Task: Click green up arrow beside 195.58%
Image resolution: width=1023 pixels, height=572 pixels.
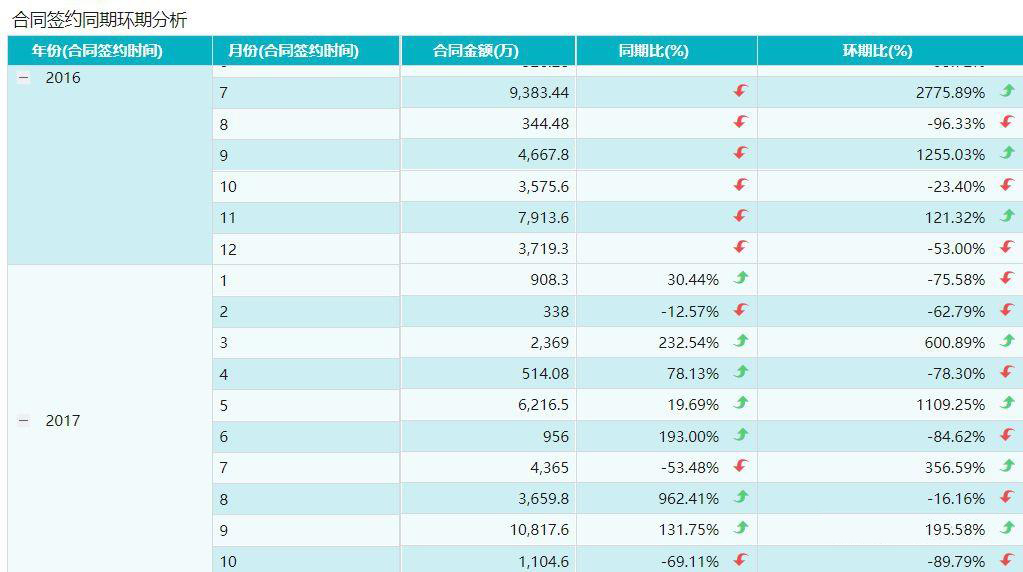Action: [x=1007, y=529]
